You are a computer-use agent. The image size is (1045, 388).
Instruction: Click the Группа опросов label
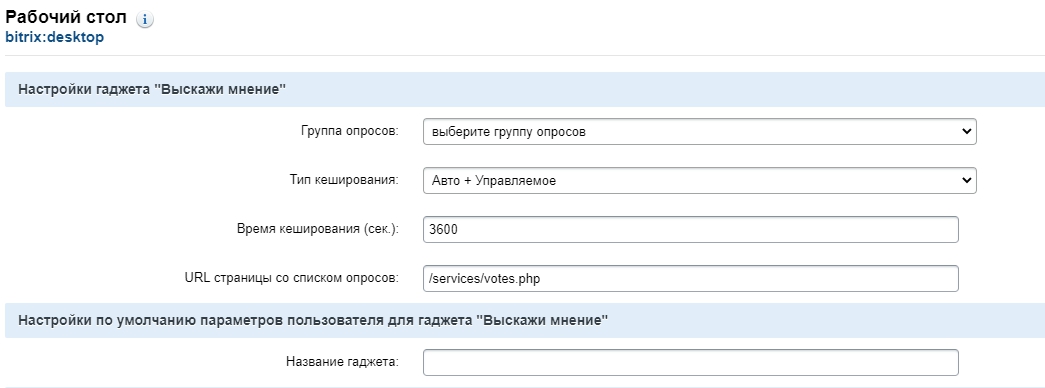point(350,131)
